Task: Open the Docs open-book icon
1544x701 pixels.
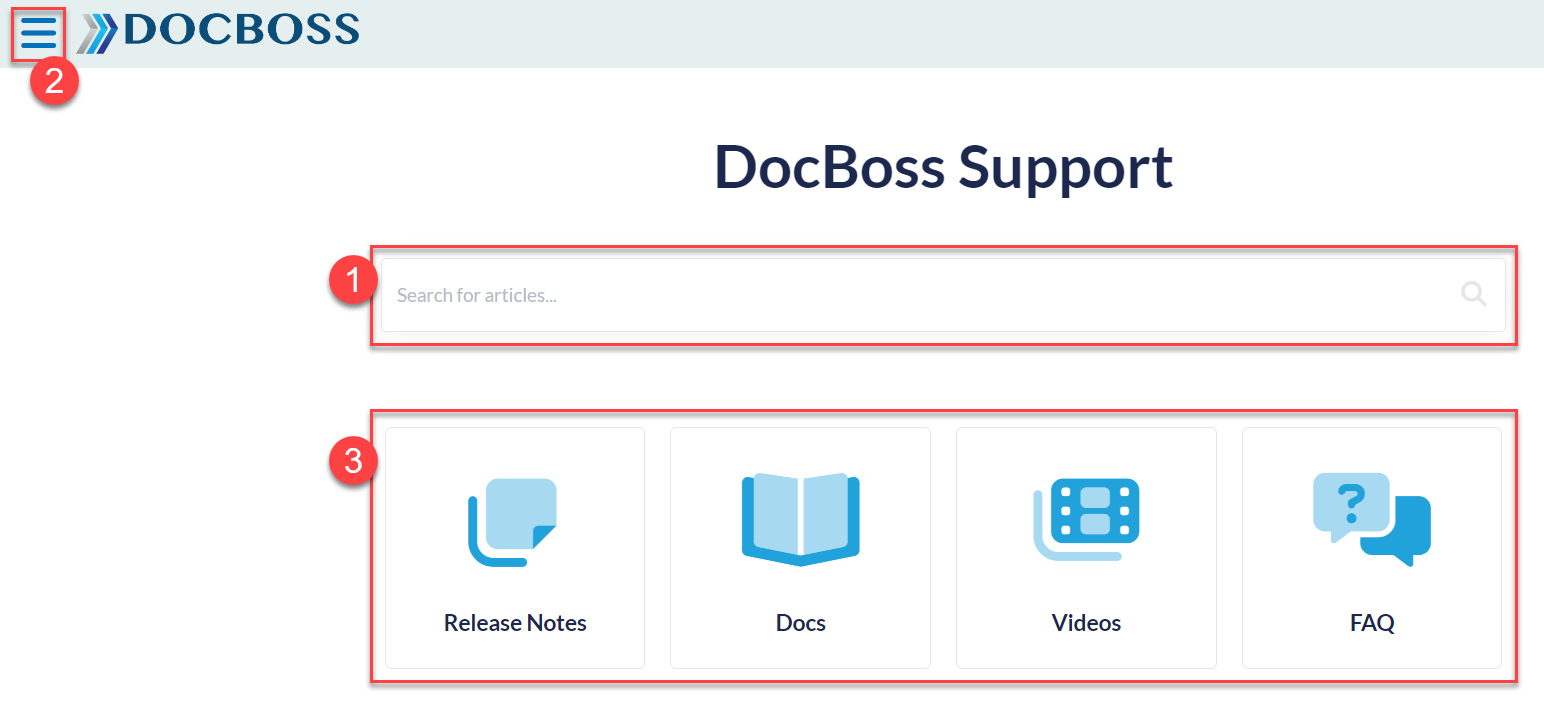Action: click(x=801, y=519)
